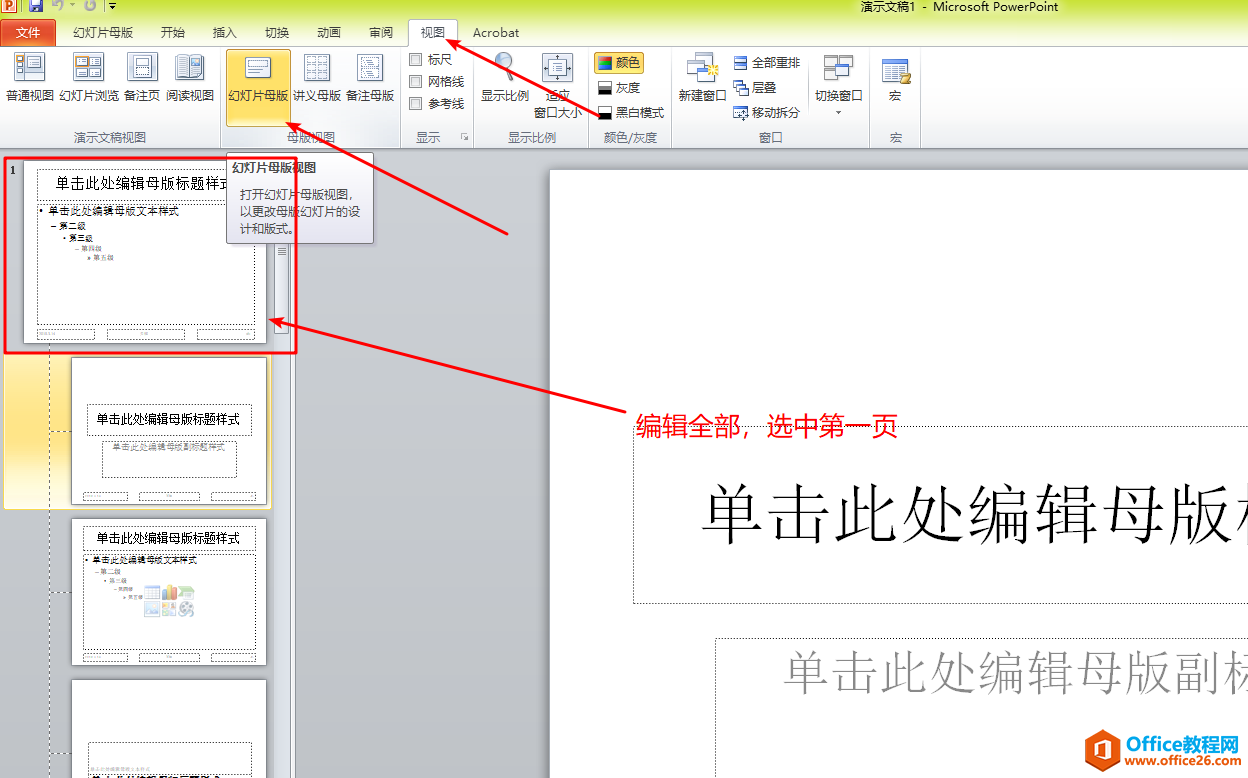Open the 显示比例 zoom dialog
1248x778 pixels.
pyautogui.click(x=505, y=78)
